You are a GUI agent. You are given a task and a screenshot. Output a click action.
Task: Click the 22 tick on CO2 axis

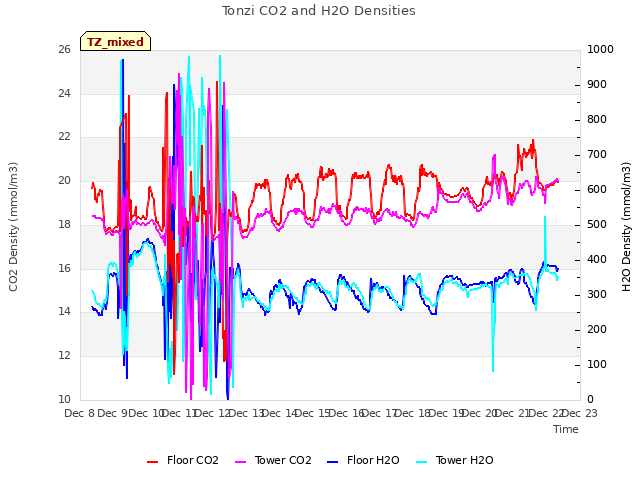point(64,137)
